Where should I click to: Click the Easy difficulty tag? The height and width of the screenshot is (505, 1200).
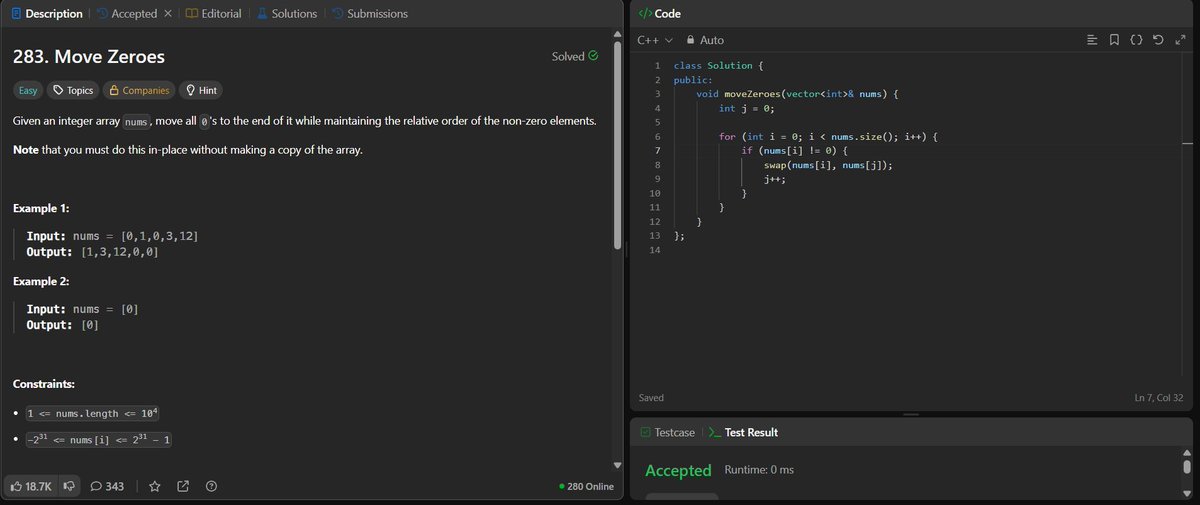click(28, 90)
